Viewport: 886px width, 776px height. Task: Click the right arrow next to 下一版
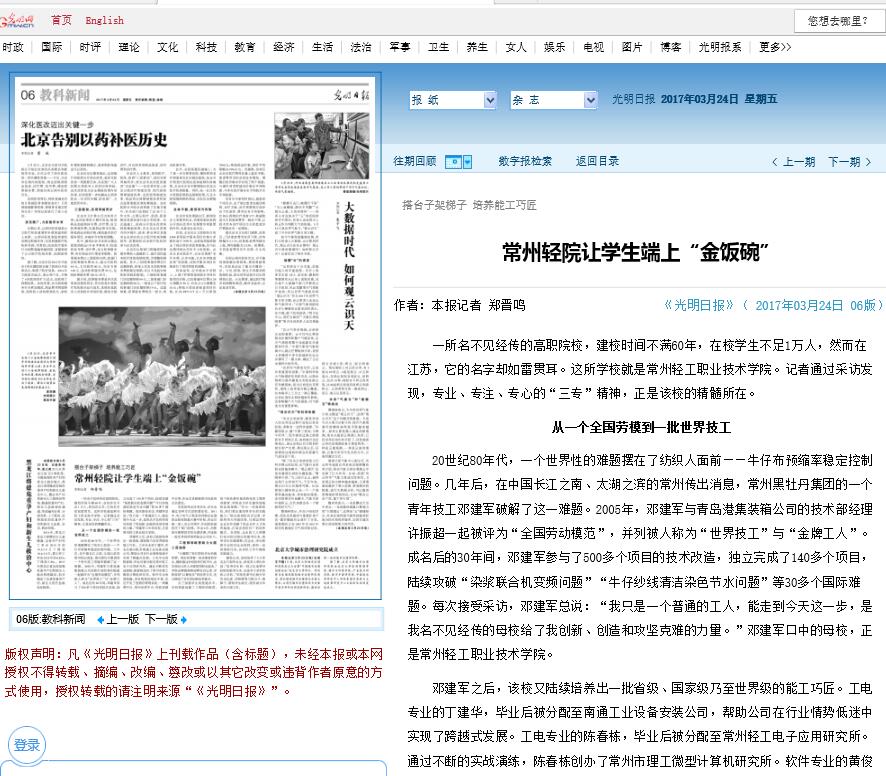(183, 619)
